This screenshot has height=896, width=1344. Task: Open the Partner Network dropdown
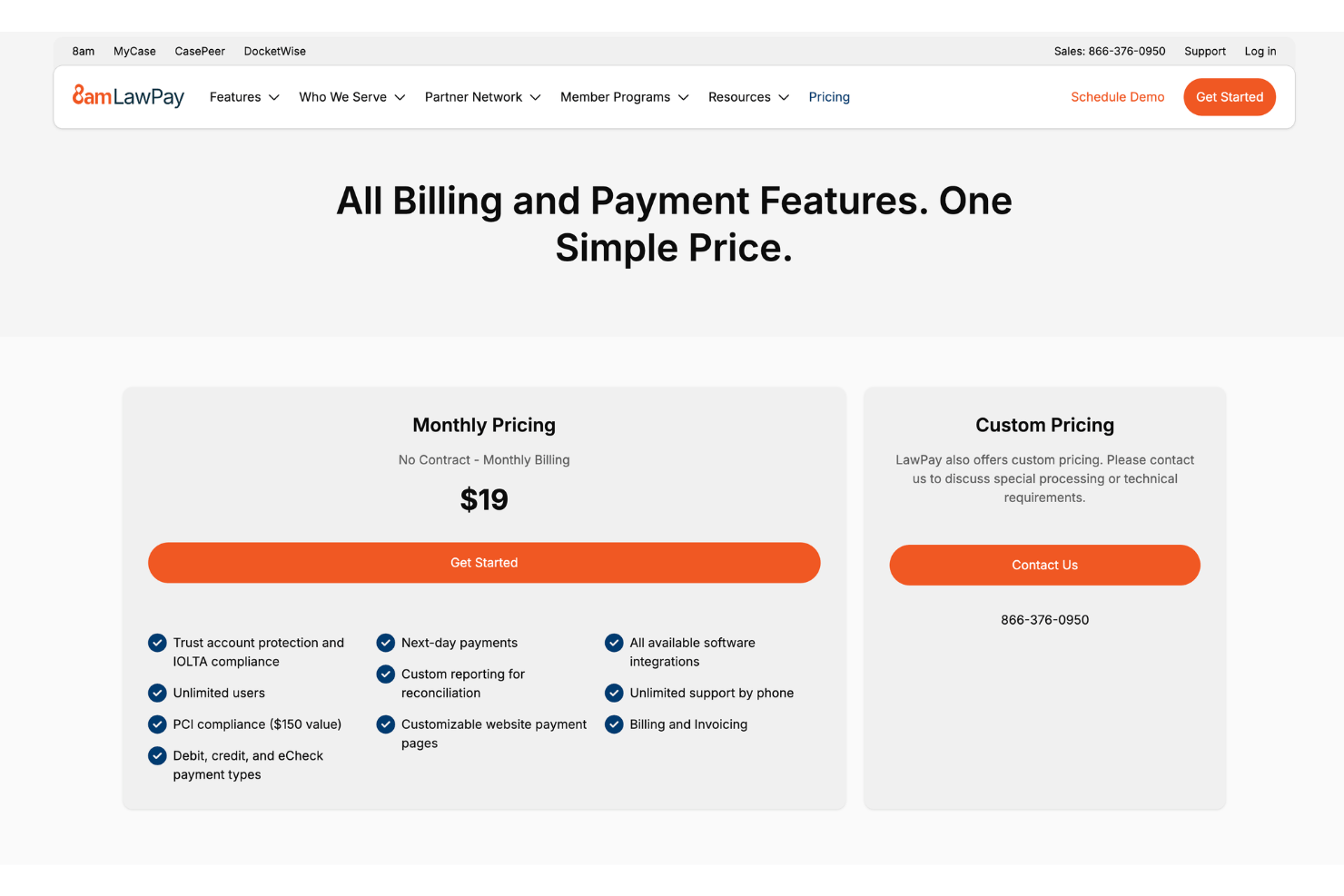click(x=483, y=97)
